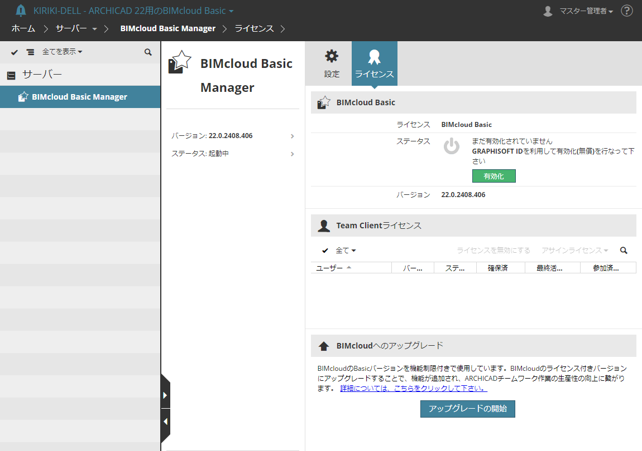Click the power status icon
This screenshot has height=451, width=642.
point(451,146)
